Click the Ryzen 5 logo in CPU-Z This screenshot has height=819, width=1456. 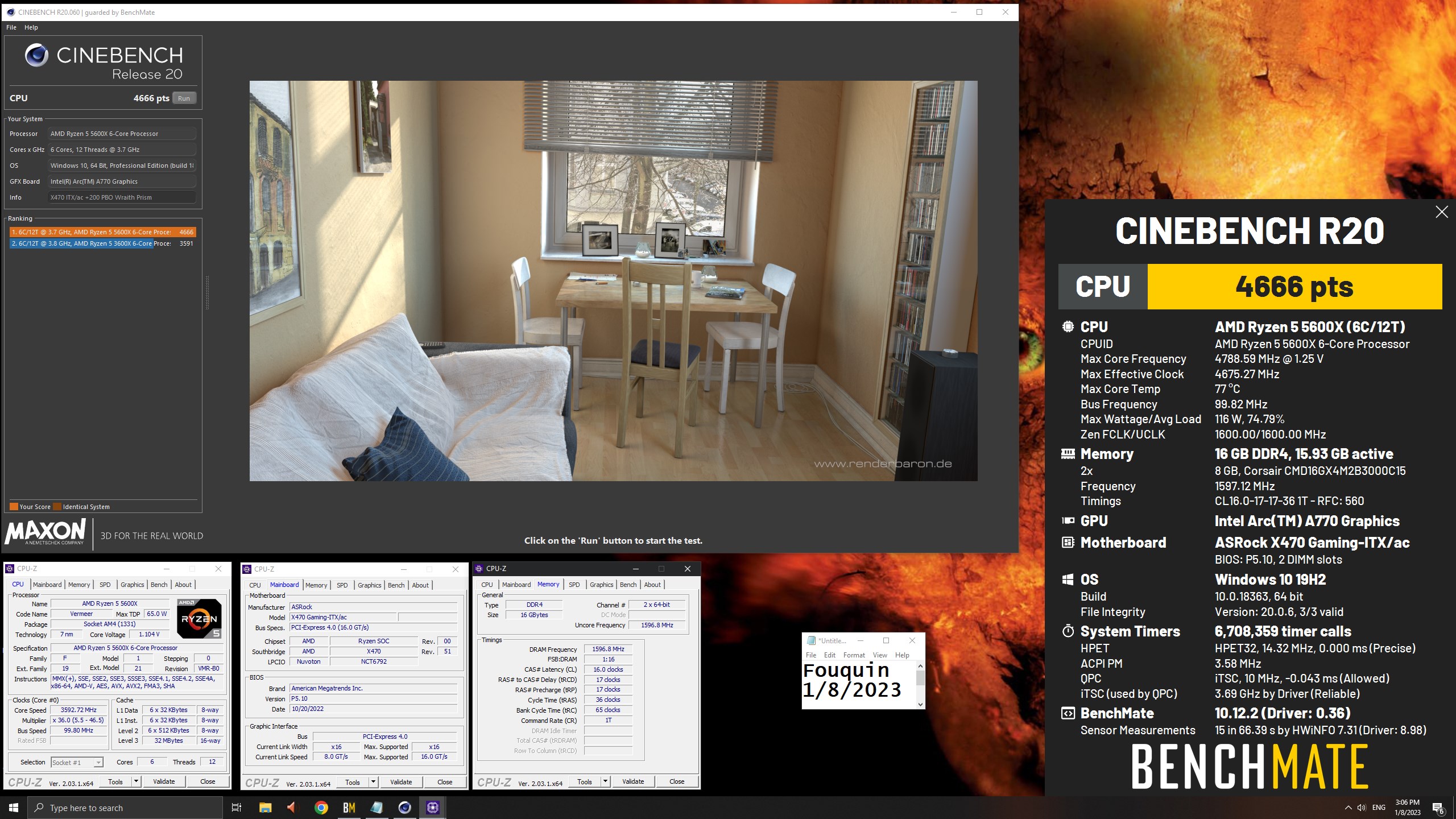coord(199,619)
